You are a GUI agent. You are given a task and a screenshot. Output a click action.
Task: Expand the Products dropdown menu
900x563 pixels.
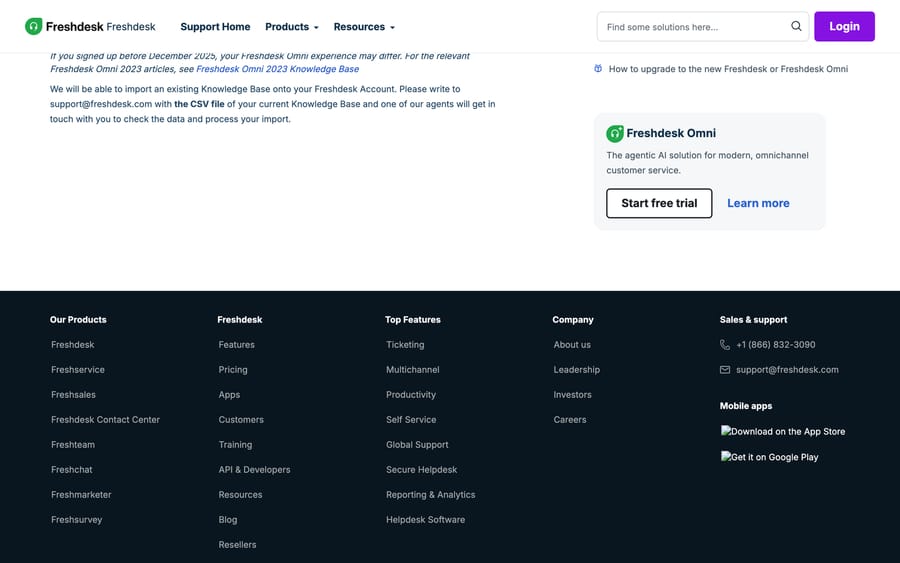292,27
